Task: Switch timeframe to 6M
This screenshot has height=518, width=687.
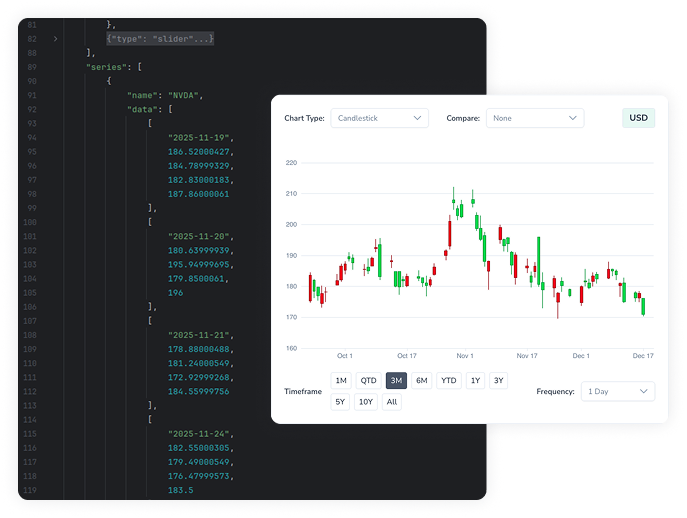Action: point(422,380)
